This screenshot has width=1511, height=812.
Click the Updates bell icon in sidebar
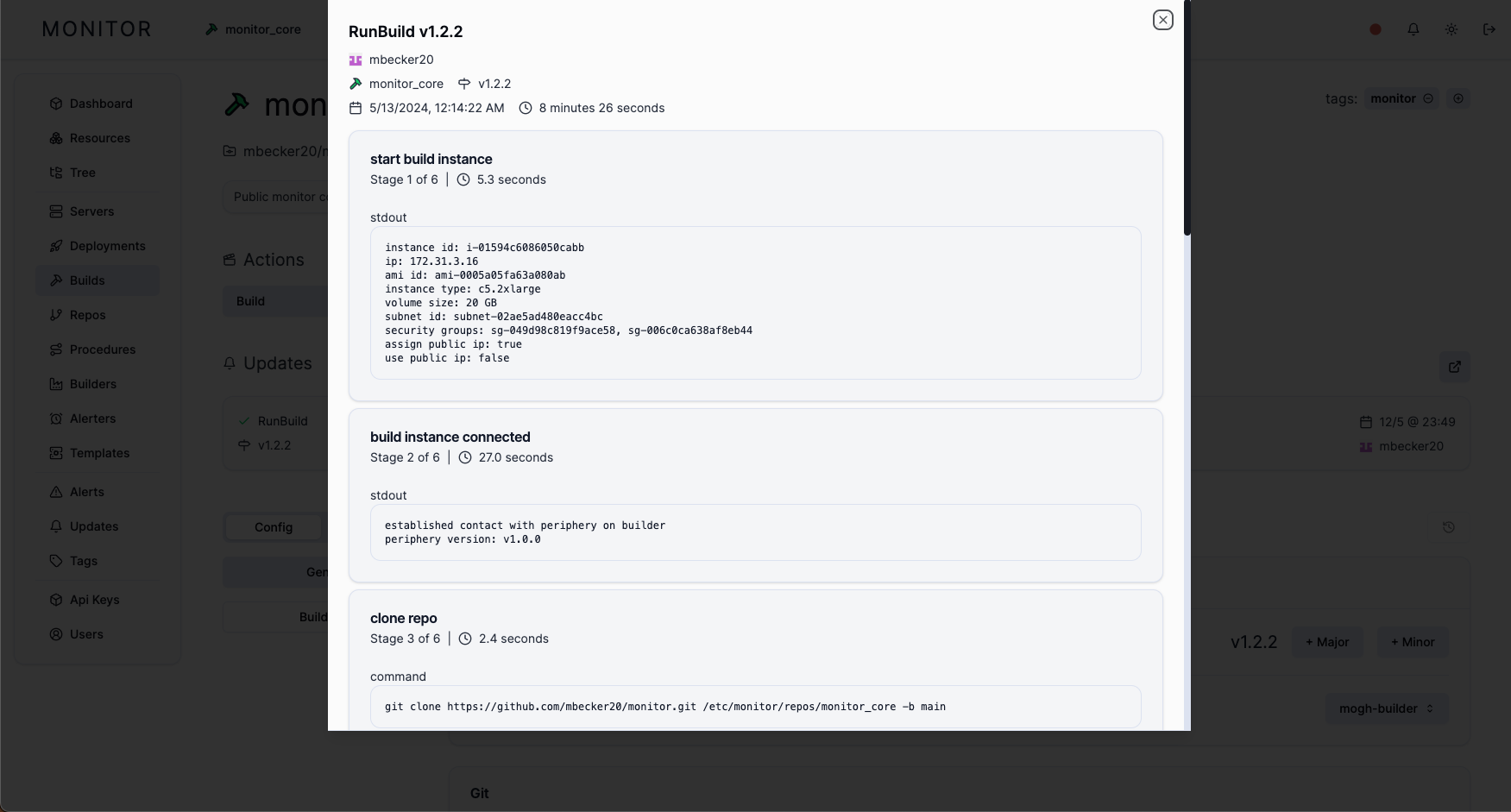(x=56, y=526)
